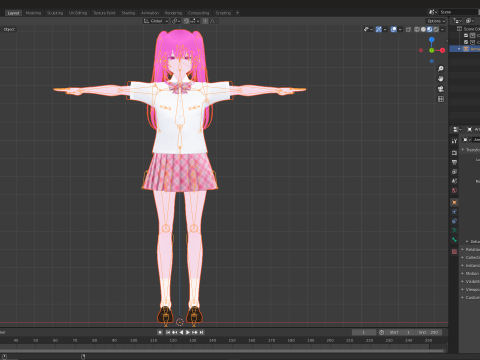Open the UV Editing workspace tab
Screen dimensions: 480x360
pos(78,13)
